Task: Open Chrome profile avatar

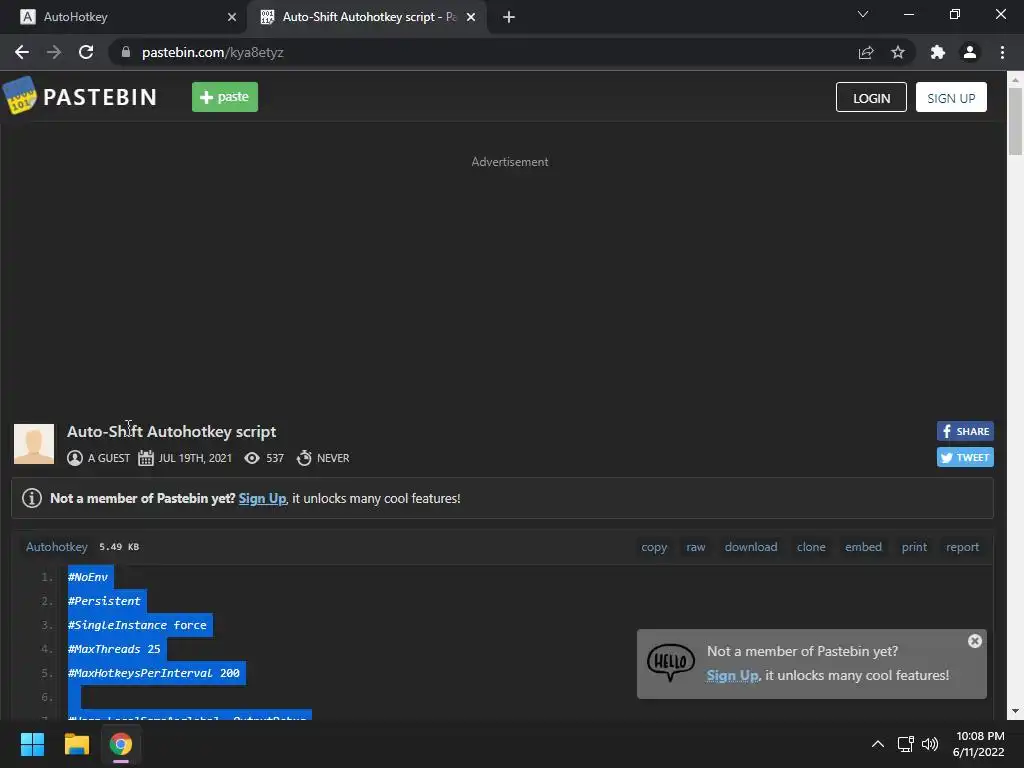Action: click(x=970, y=52)
